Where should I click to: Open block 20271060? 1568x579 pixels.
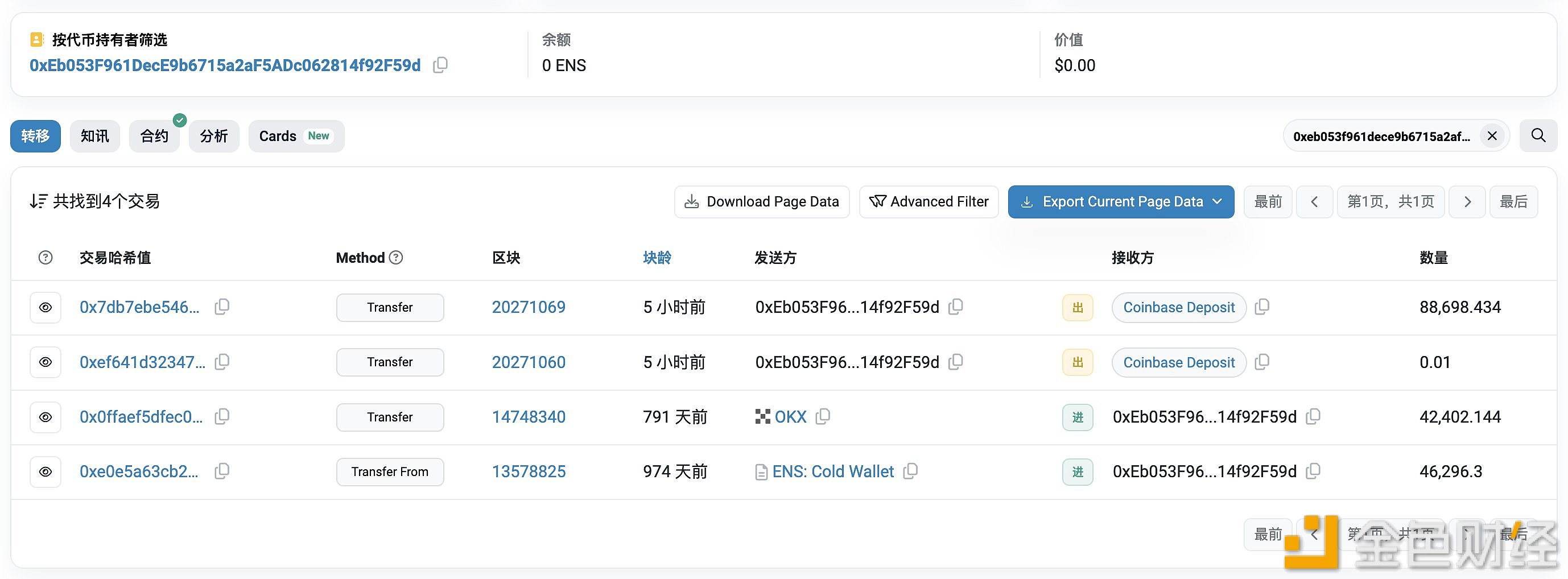click(x=529, y=362)
